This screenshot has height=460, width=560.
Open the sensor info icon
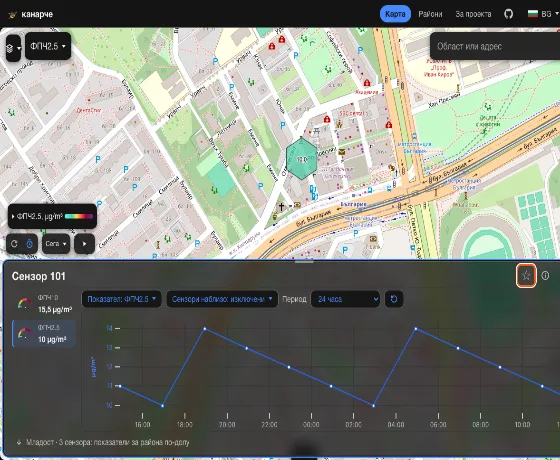coord(545,275)
